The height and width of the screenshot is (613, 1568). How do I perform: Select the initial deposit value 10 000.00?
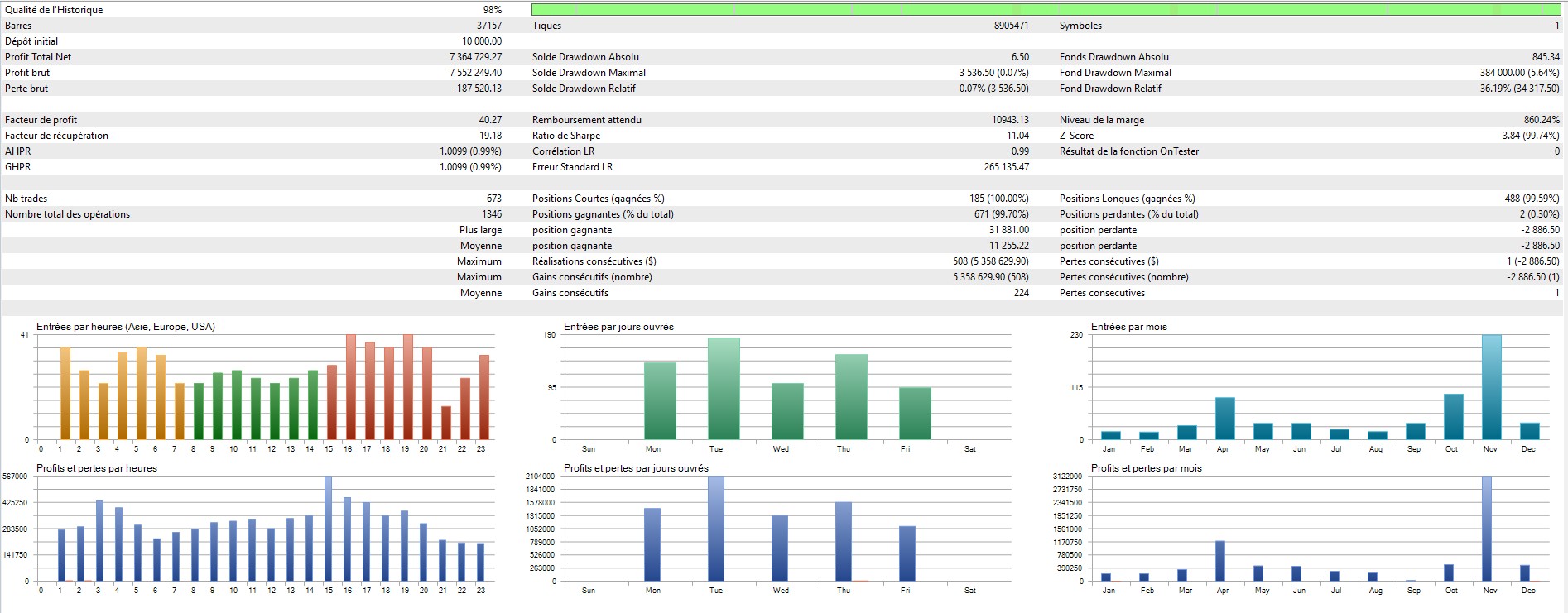coord(482,41)
